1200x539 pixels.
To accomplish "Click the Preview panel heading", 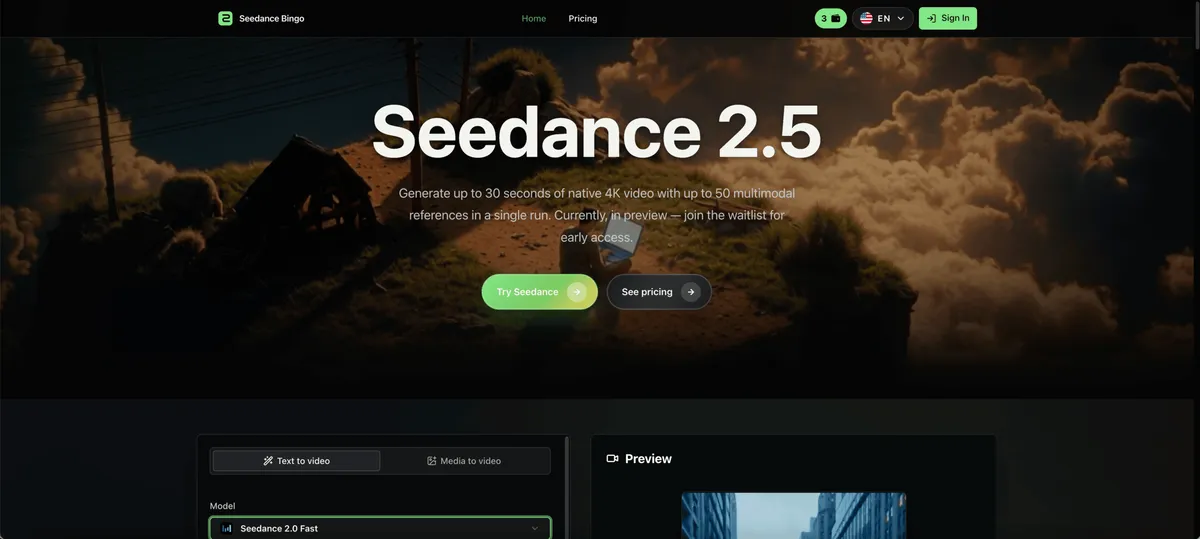I will pyautogui.click(x=648, y=459).
